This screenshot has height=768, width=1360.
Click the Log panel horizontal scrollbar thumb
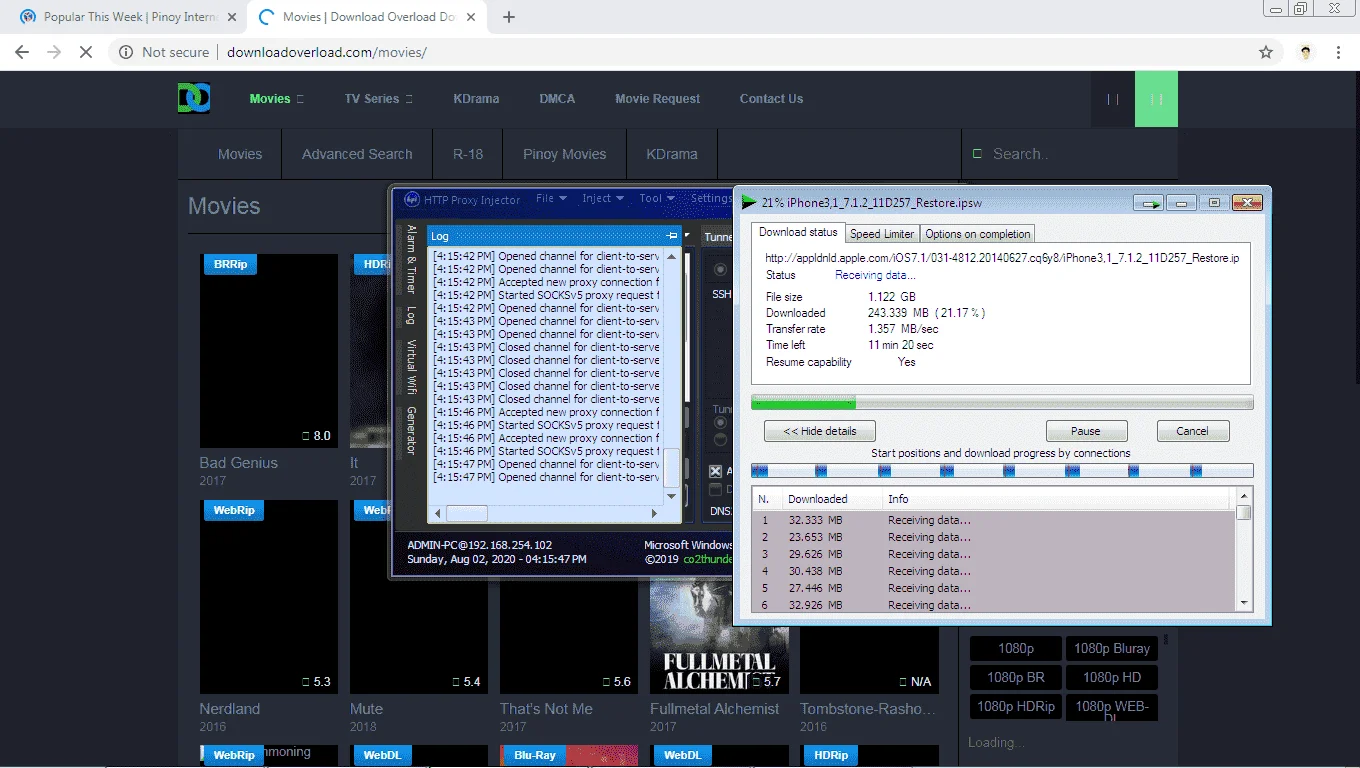(466, 514)
